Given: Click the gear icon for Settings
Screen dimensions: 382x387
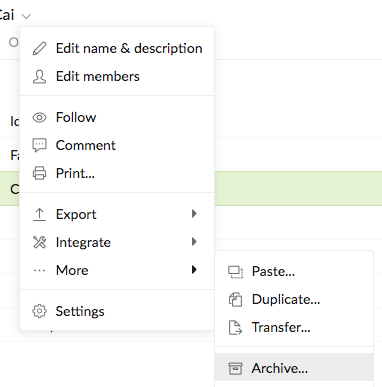Looking at the screenshot, I should point(39,311).
